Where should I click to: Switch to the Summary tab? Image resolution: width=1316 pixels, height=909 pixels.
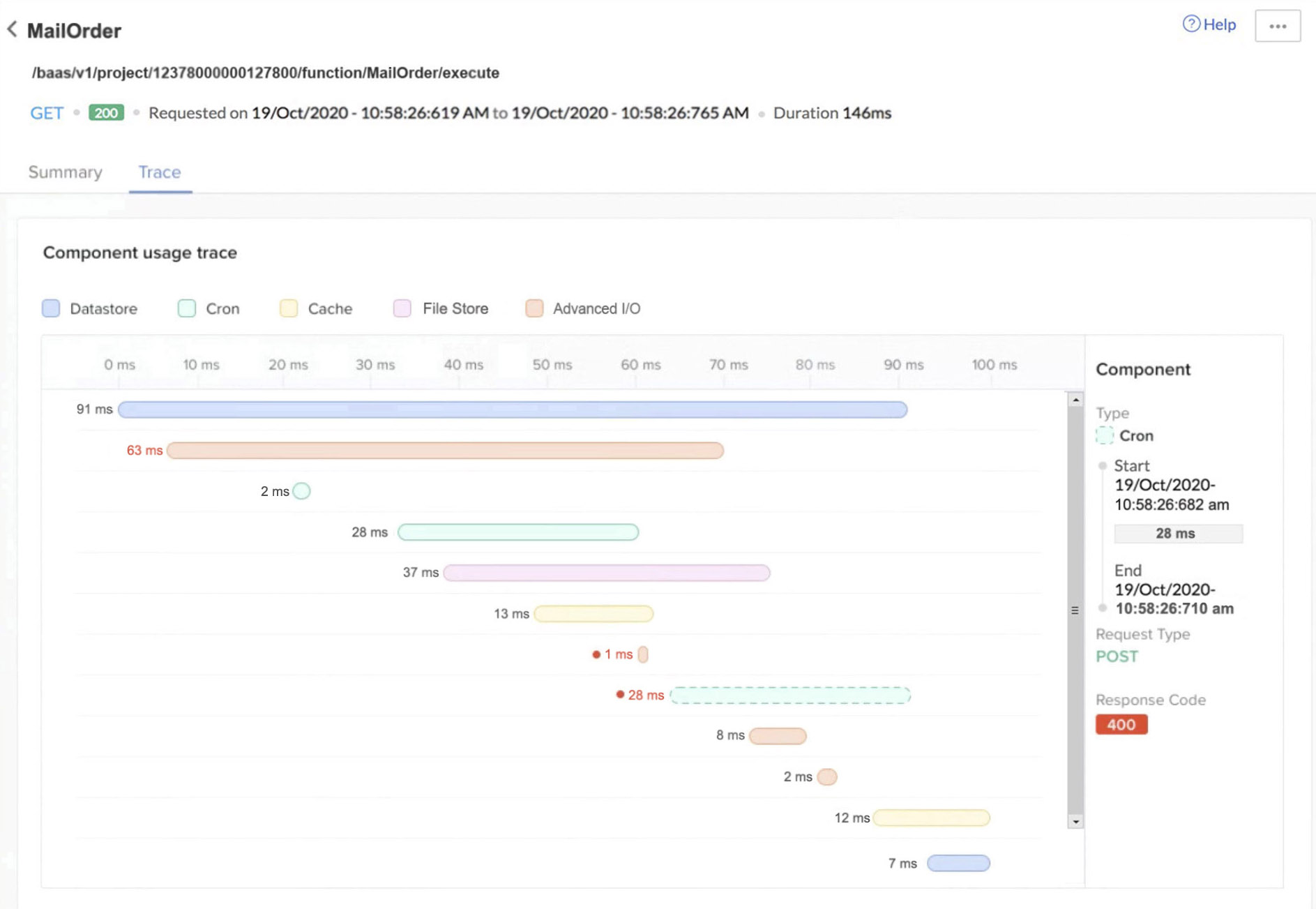click(x=65, y=172)
